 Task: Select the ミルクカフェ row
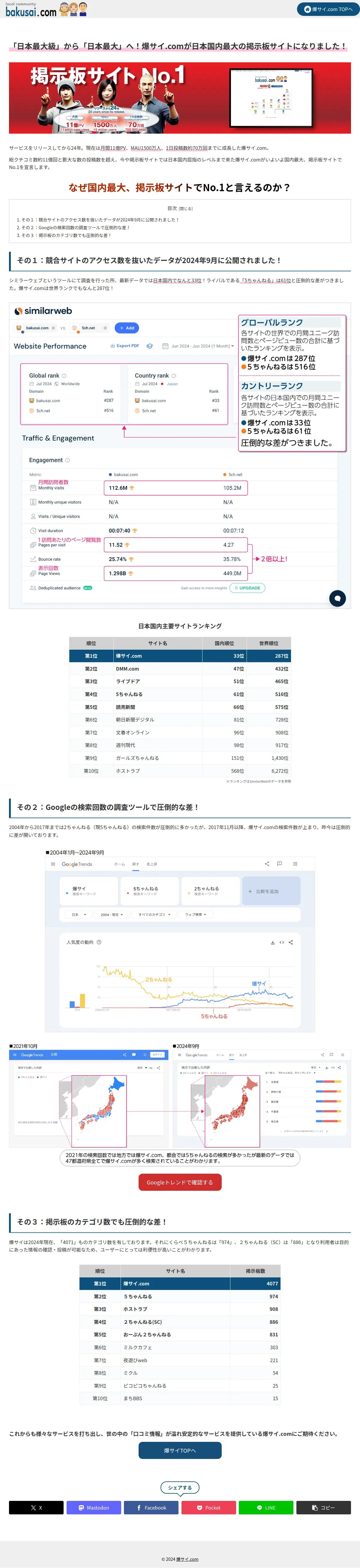(180, 1348)
